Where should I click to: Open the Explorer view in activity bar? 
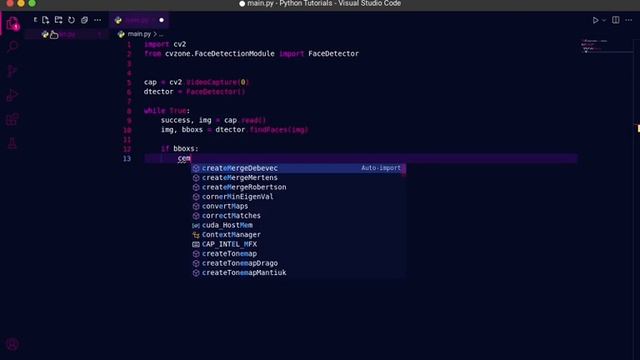(x=13, y=23)
